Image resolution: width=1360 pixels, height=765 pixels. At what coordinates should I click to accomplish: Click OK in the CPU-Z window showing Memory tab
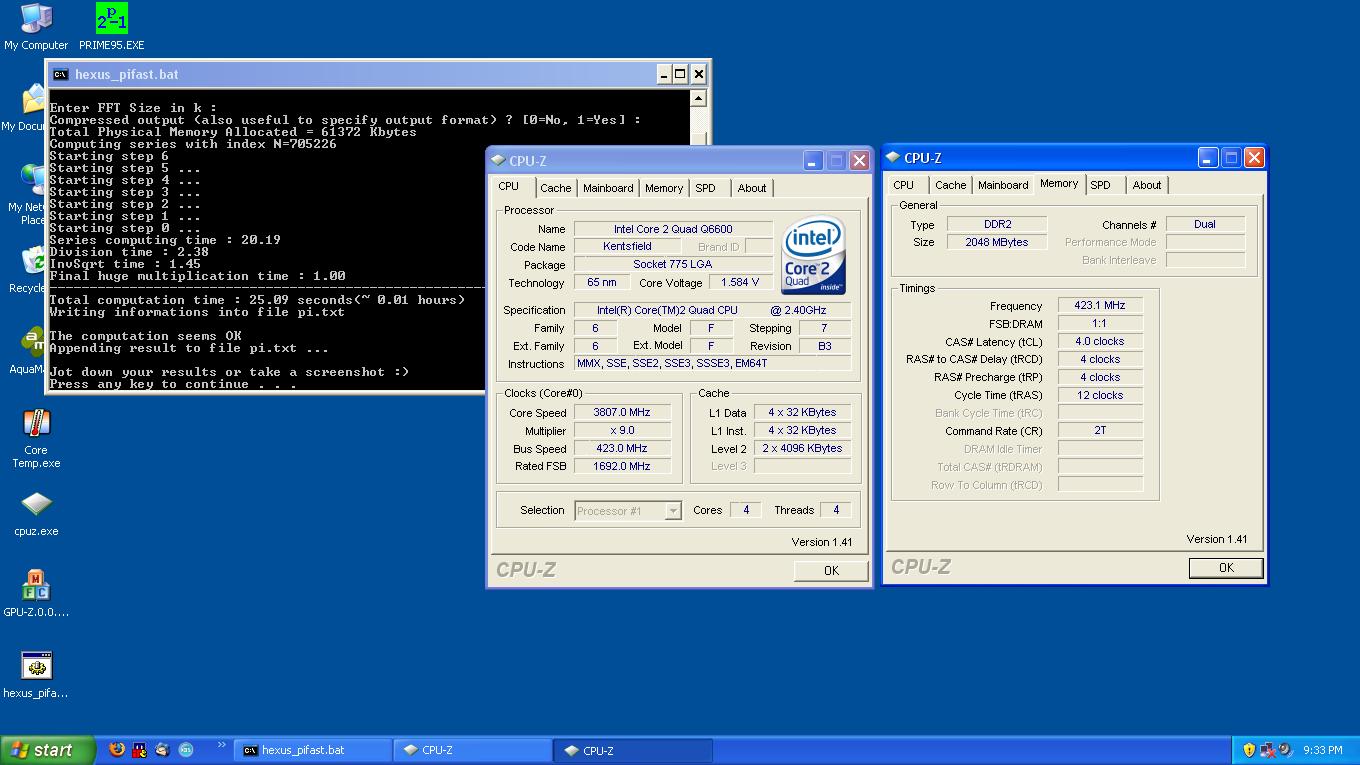1226,567
